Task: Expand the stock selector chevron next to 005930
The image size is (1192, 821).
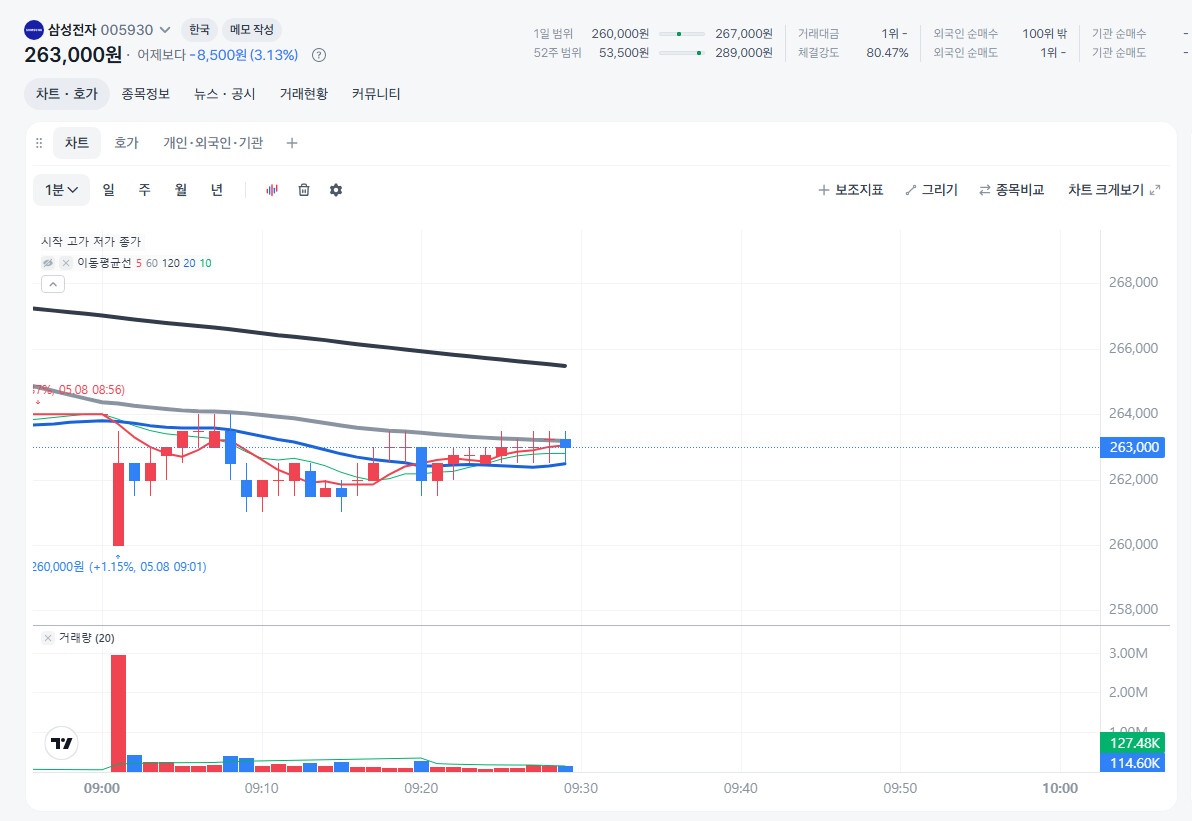Action: click(165, 30)
